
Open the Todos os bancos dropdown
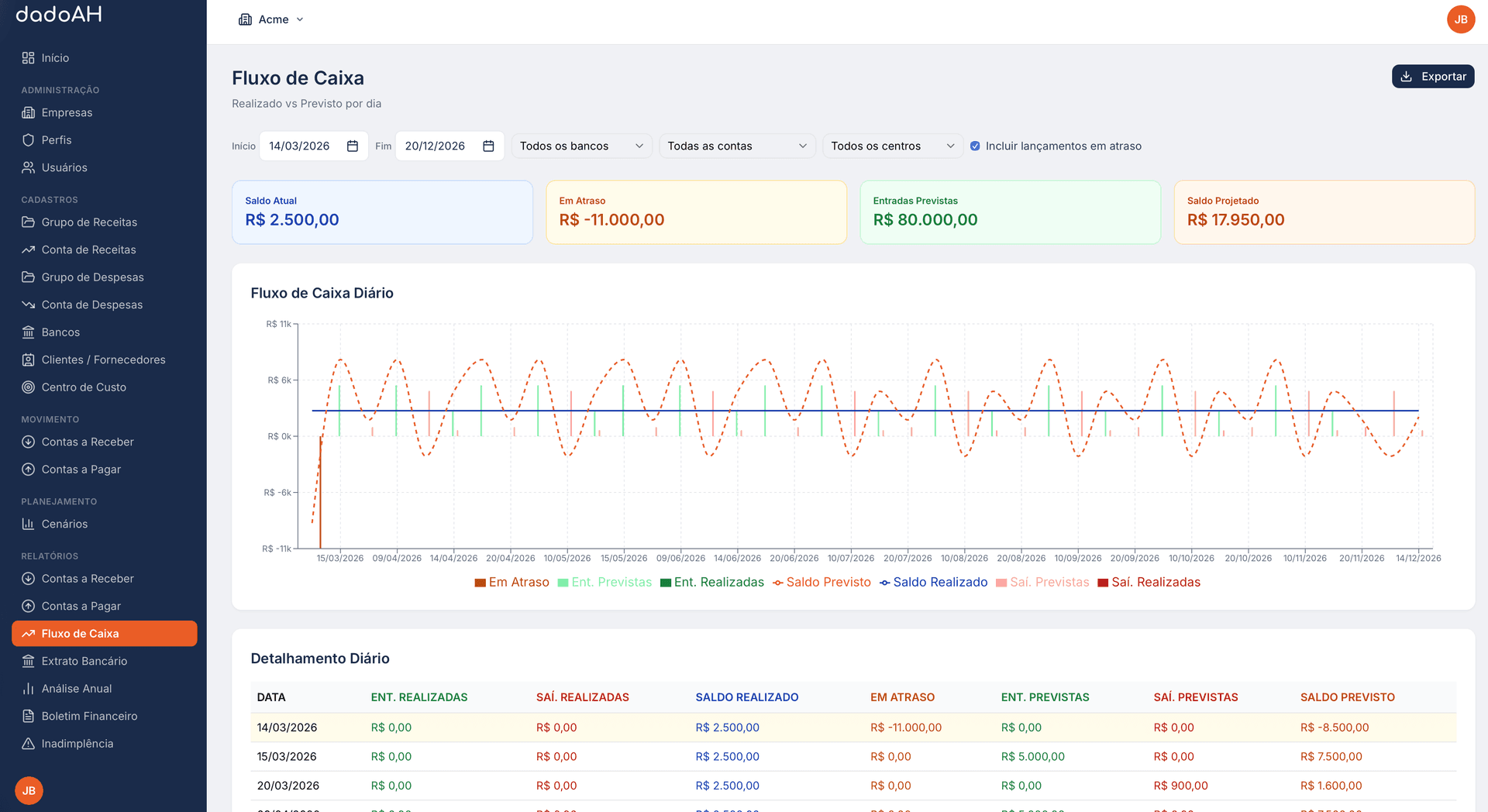pos(581,146)
